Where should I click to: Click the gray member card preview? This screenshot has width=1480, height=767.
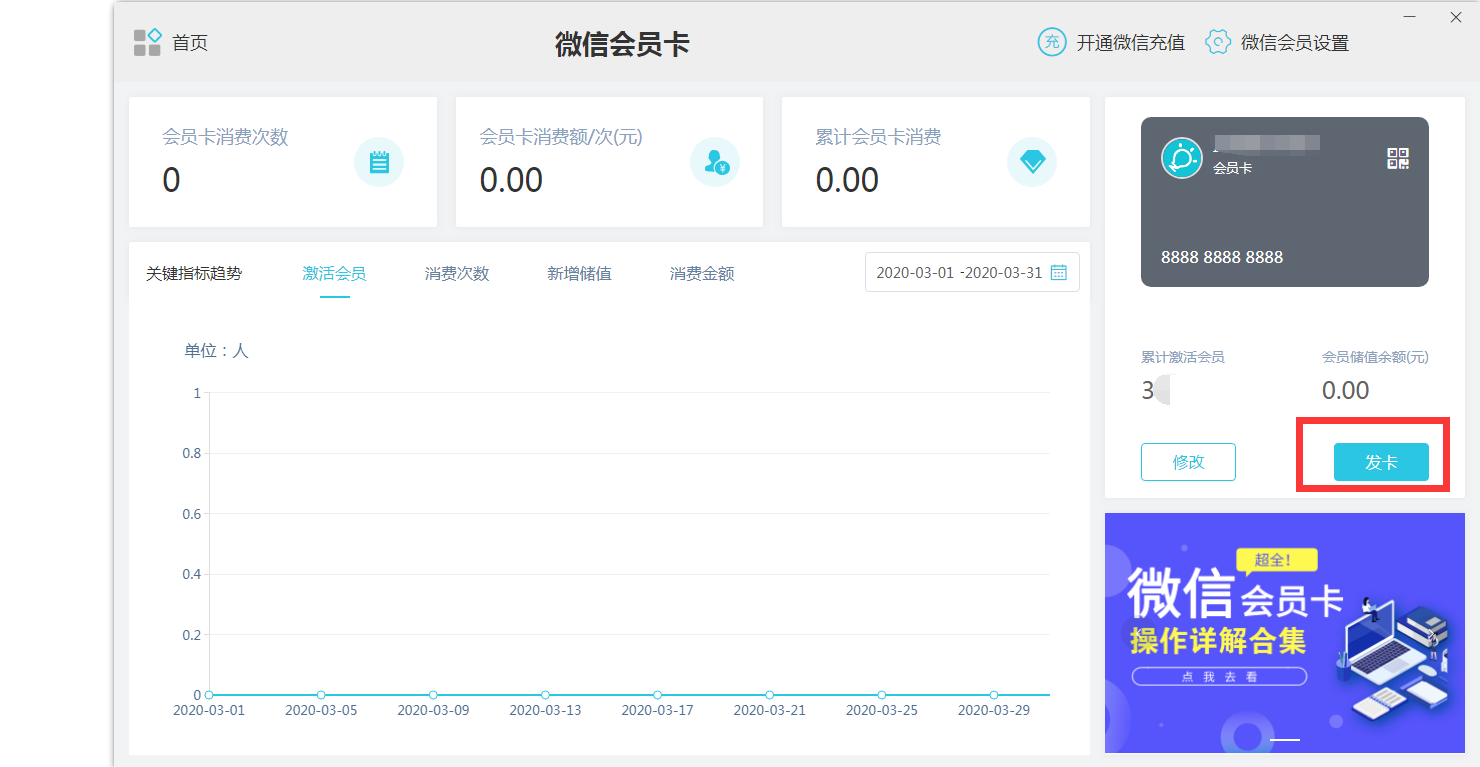pos(1285,202)
